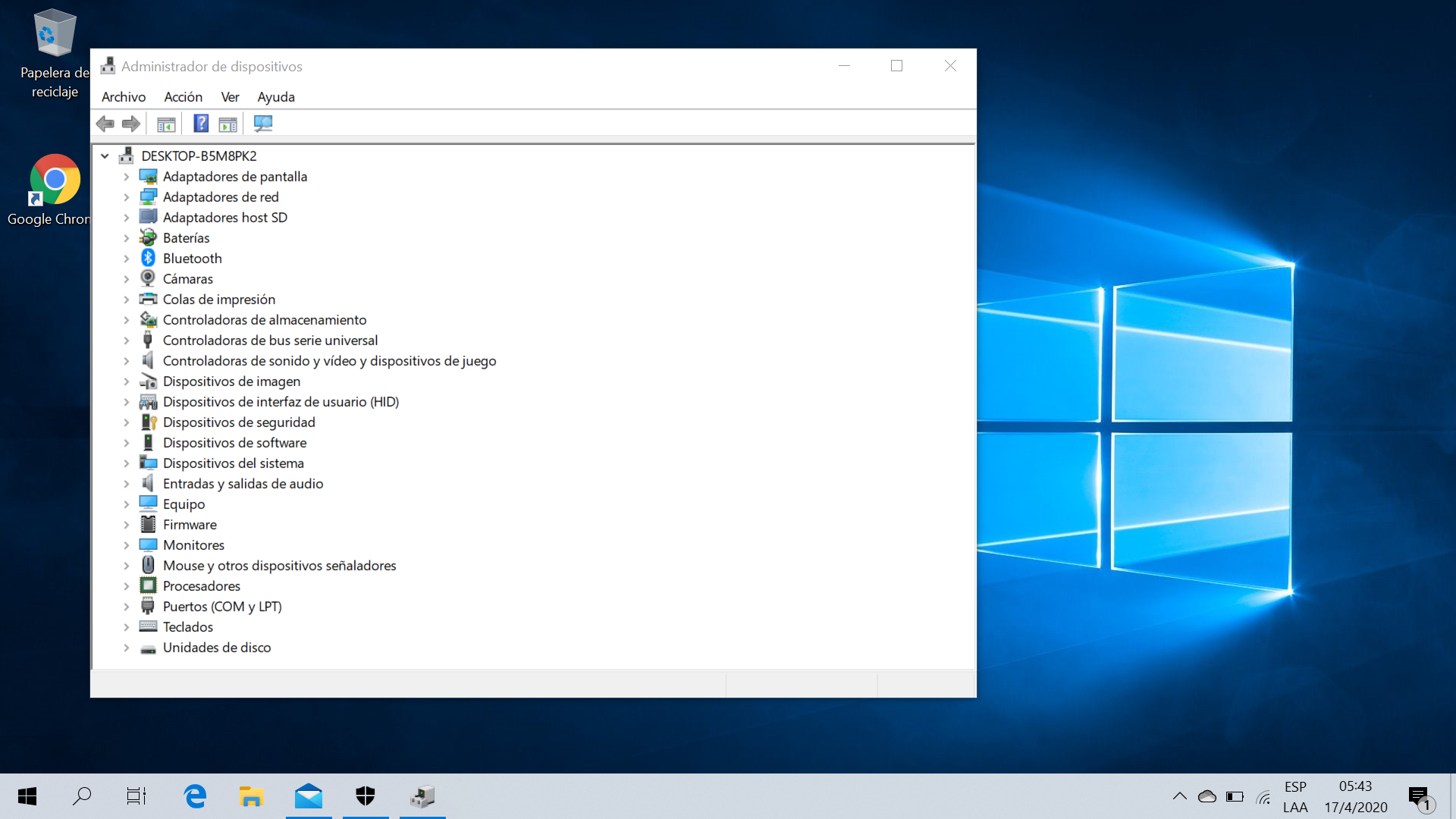
Task: Open the Archivo menu
Action: tap(124, 97)
